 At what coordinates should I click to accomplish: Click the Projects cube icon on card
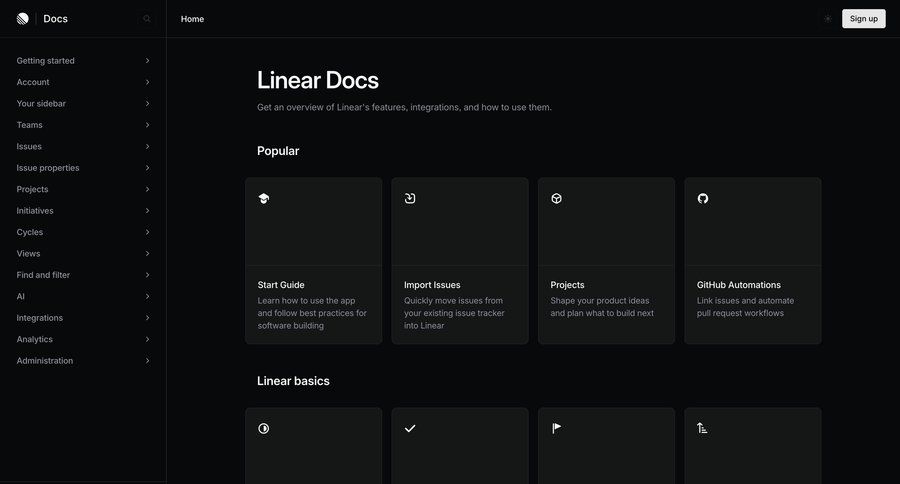coord(556,199)
